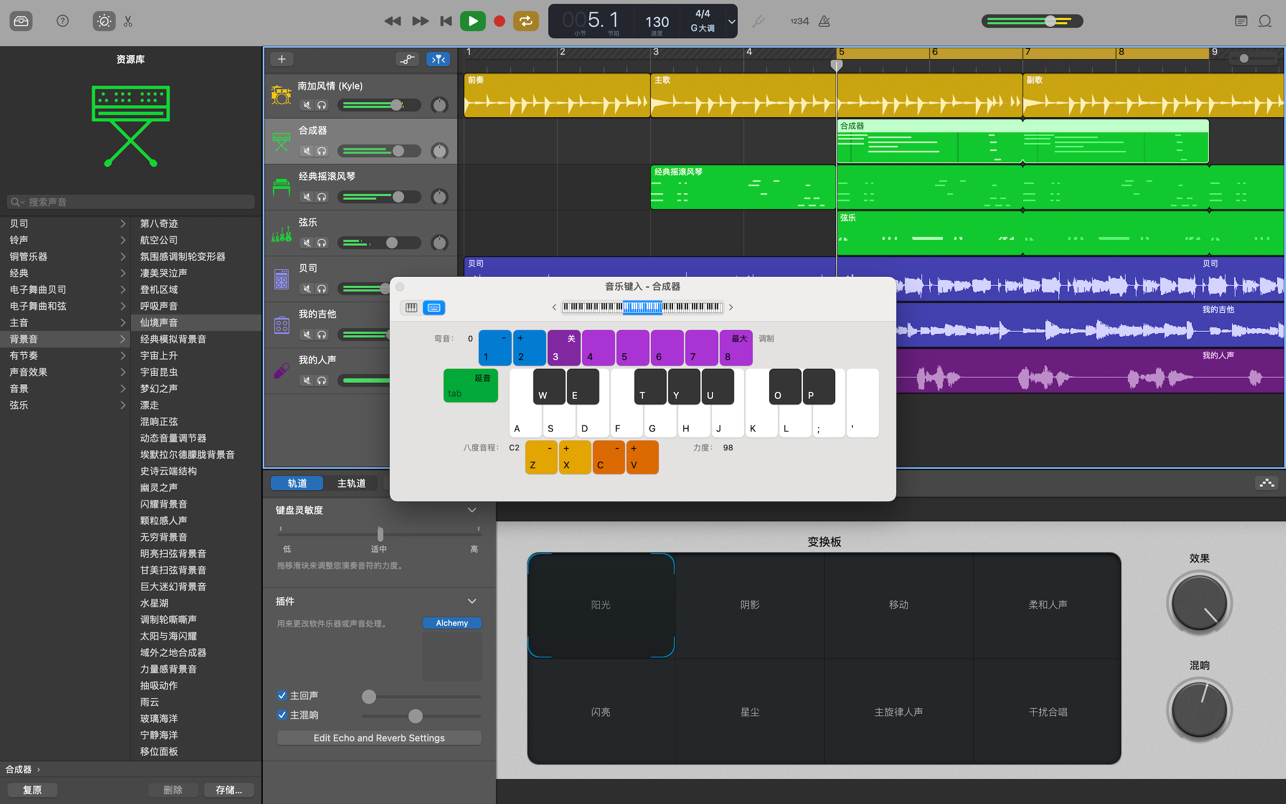Click the 搜索声音 search field
This screenshot has width=1286, height=804.
point(130,202)
